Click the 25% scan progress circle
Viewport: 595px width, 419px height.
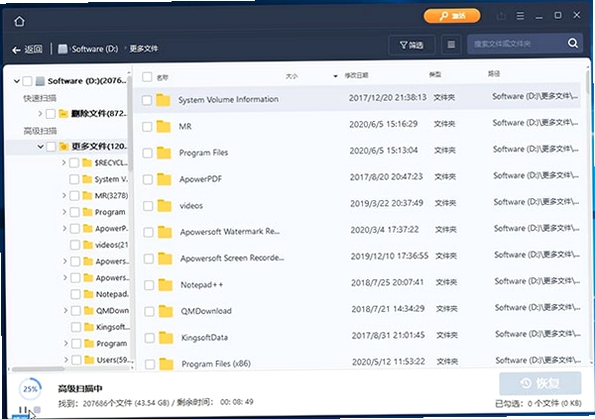(x=30, y=389)
